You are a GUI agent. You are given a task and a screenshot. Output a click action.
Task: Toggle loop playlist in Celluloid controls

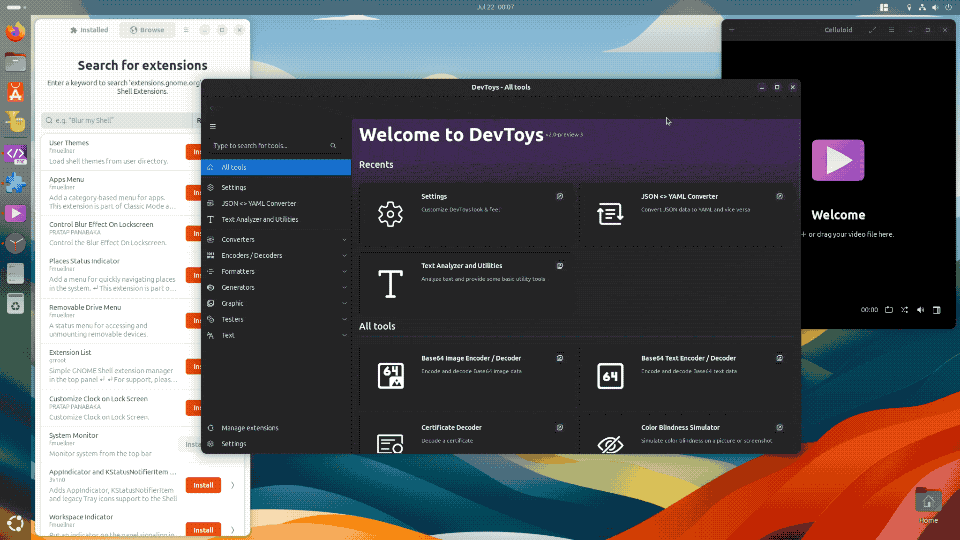(x=888, y=310)
